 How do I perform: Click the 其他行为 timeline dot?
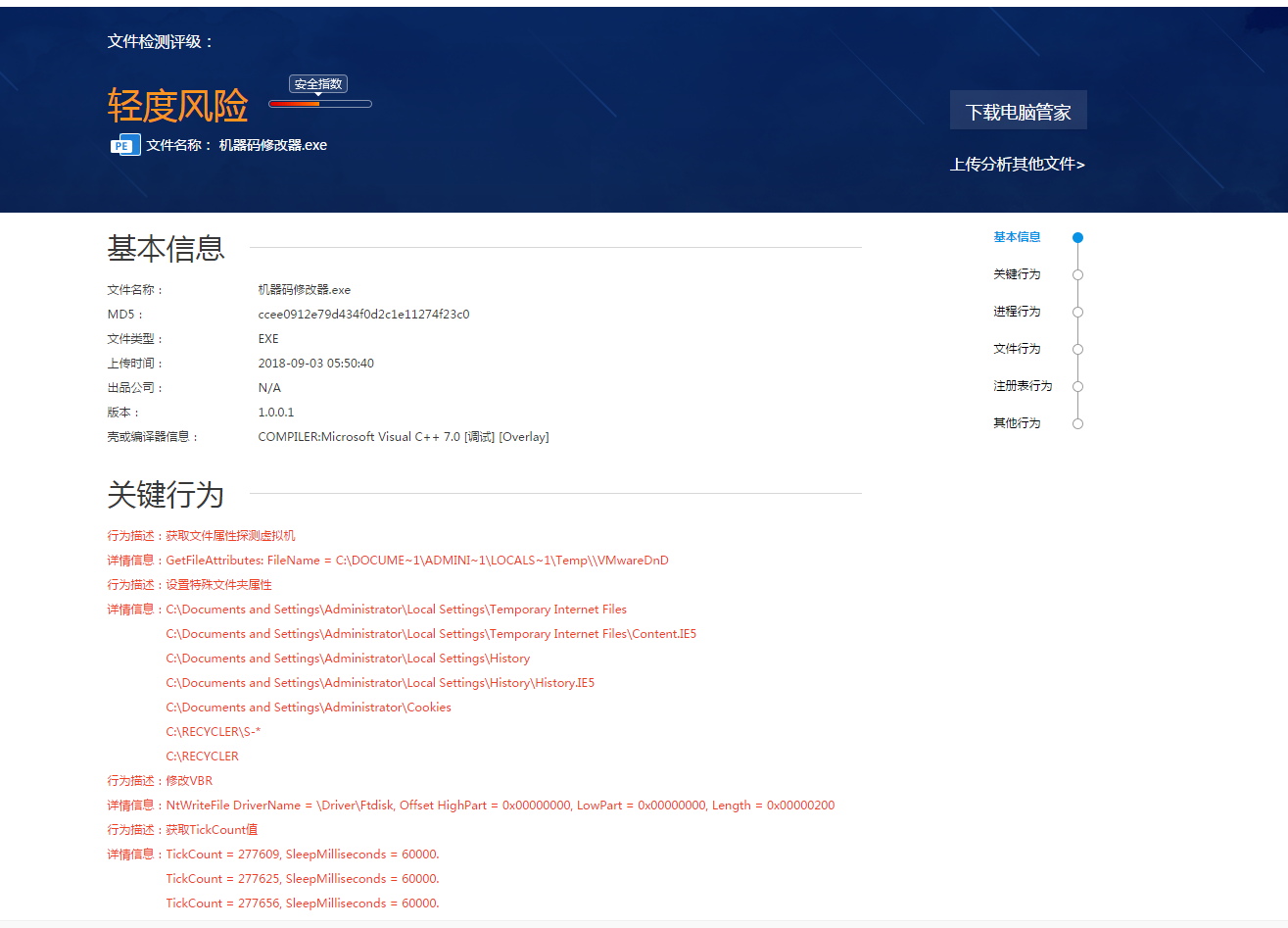(x=1077, y=423)
